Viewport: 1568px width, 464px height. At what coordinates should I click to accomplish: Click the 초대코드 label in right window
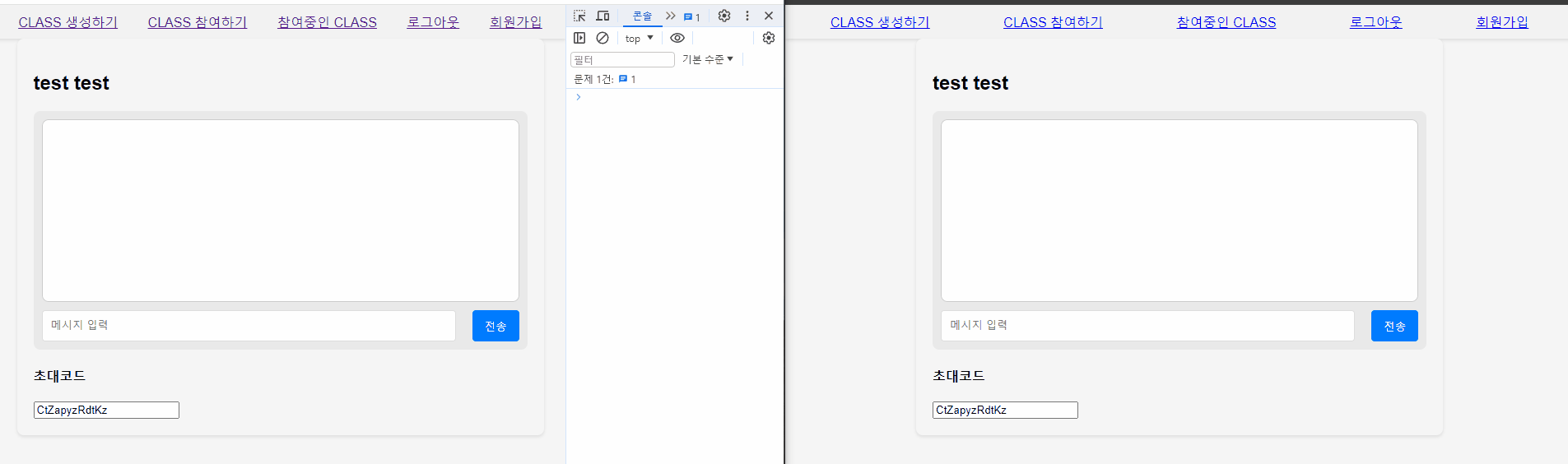click(958, 376)
